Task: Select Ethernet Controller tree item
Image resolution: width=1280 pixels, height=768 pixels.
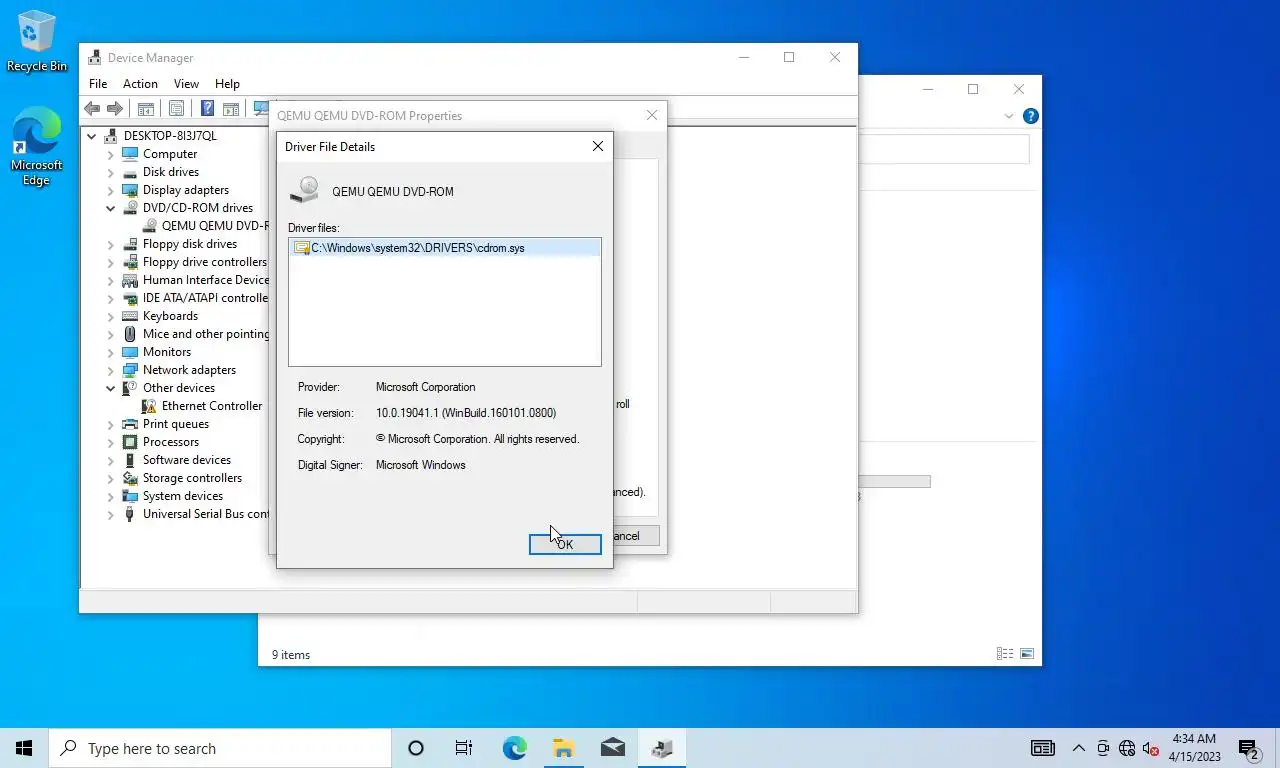Action: coord(212,406)
